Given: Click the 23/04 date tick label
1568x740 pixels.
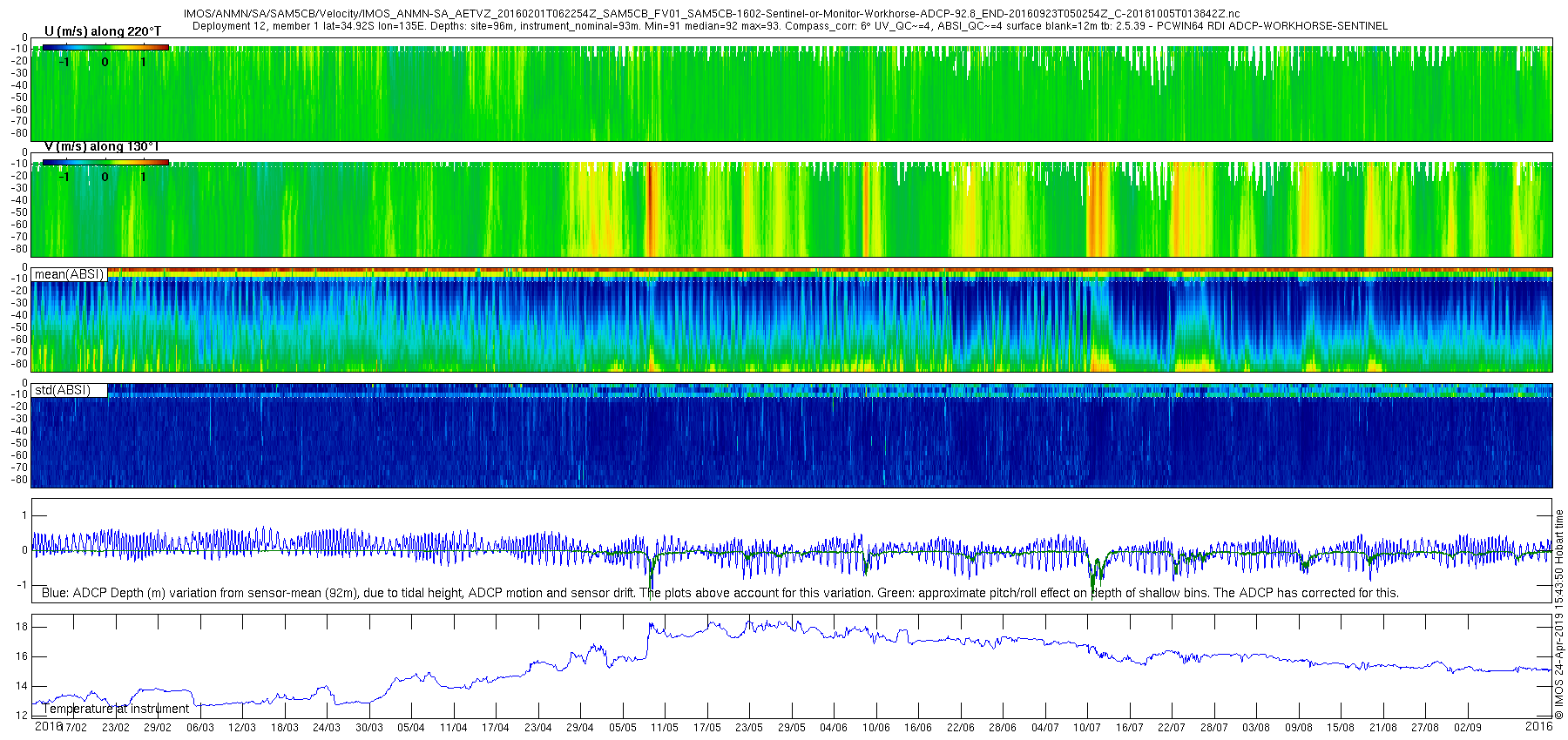Looking at the screenshot, I should coord(537,728).
